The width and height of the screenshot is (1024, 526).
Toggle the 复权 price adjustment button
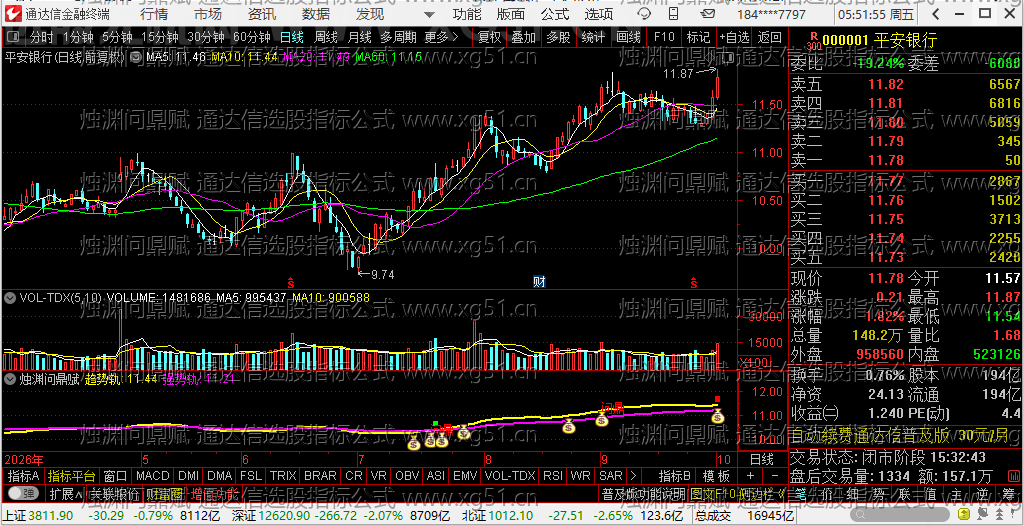coord(490,37)
